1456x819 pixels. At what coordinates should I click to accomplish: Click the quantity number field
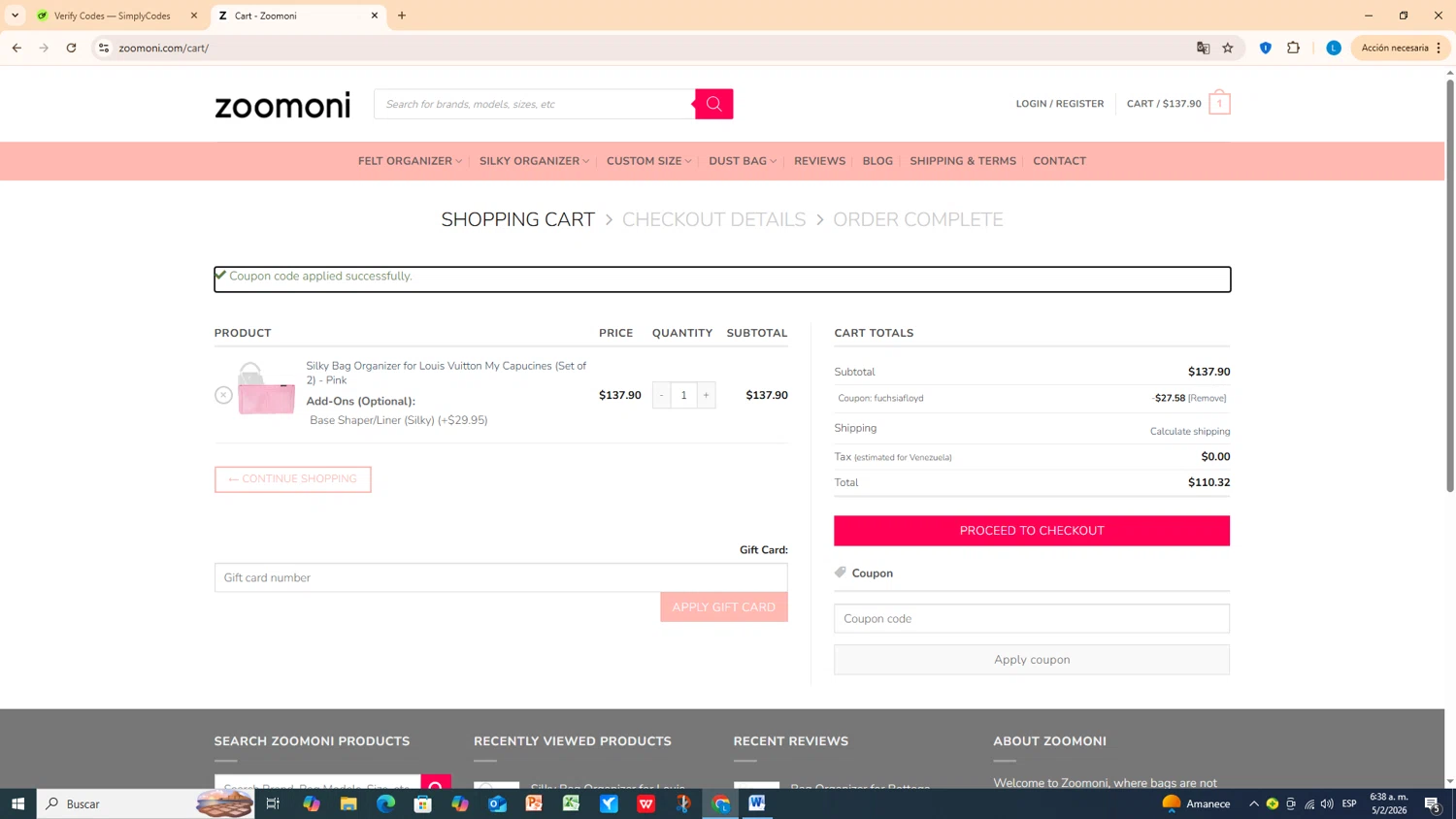click(683, 395)
